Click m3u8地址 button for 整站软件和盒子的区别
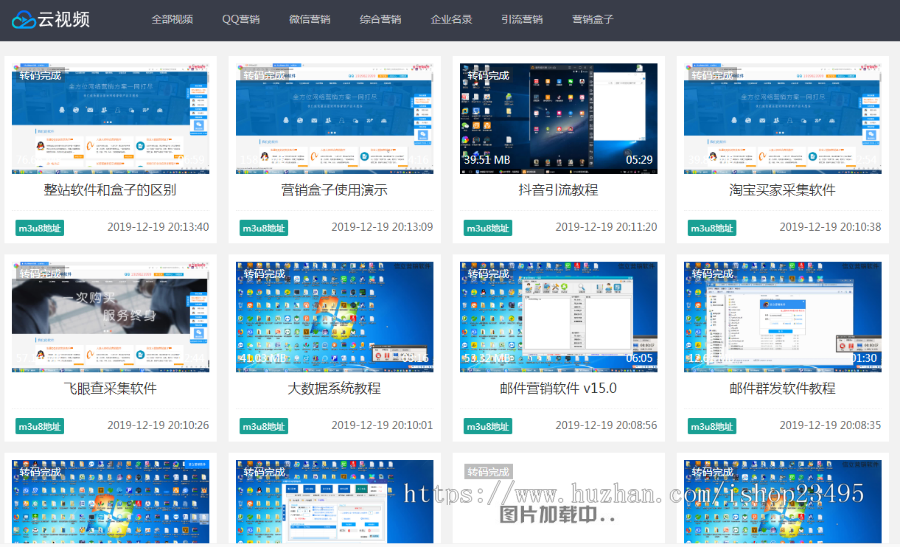 pos(40,228)
